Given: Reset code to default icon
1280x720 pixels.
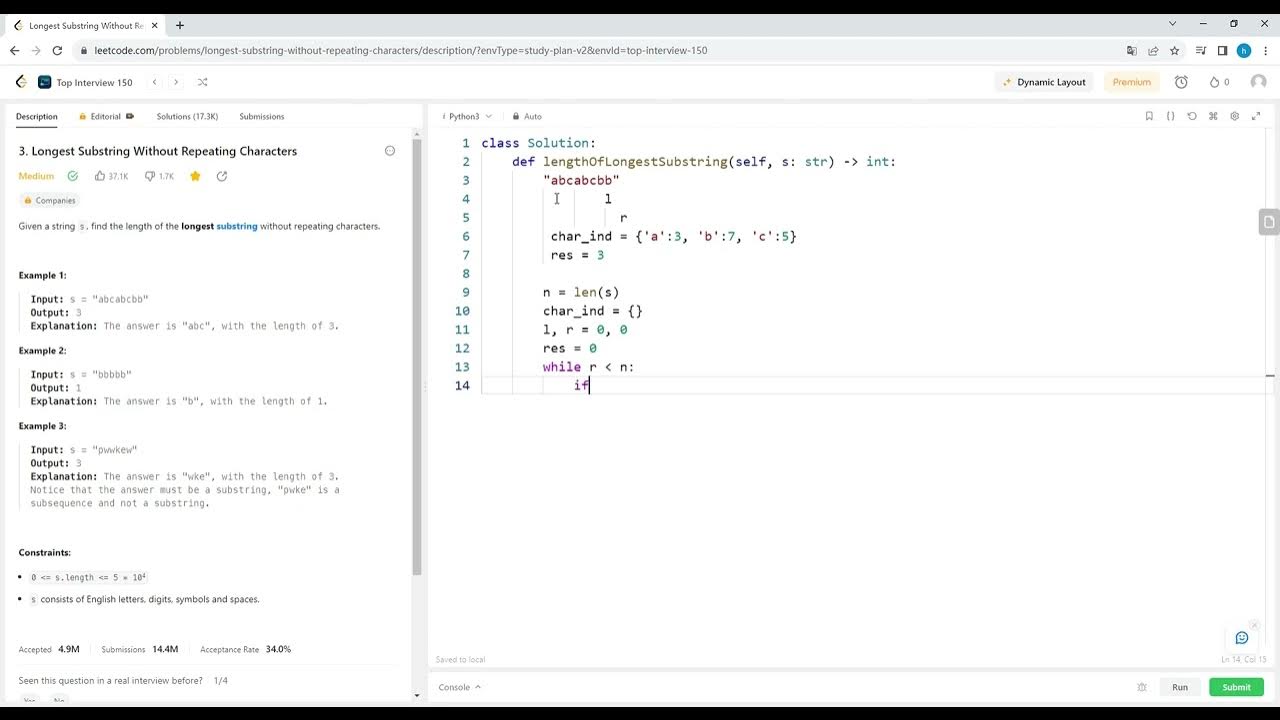Looking at the screenshot, I should pos(1192,116).
